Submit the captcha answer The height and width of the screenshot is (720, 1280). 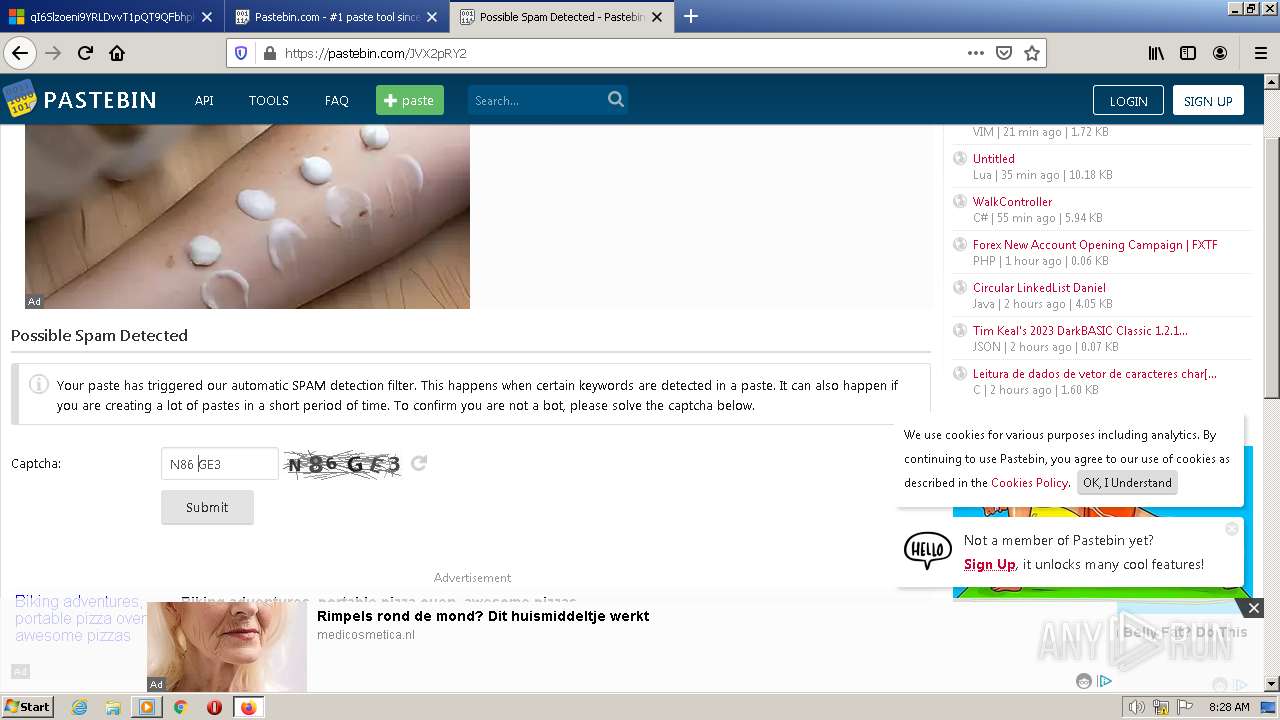pos(207,507)
